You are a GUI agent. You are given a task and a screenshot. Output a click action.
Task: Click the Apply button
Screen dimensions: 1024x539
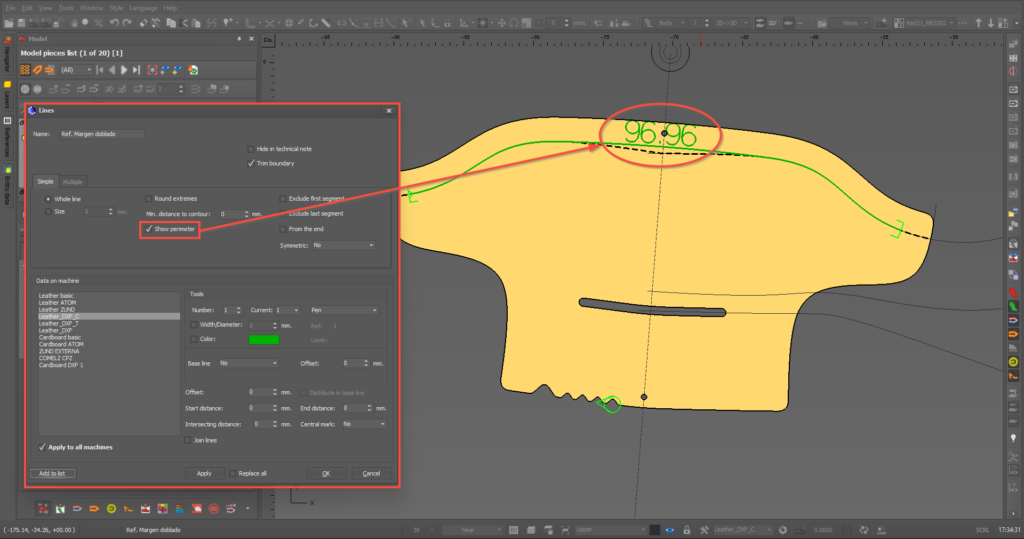[x=204, y=473]
